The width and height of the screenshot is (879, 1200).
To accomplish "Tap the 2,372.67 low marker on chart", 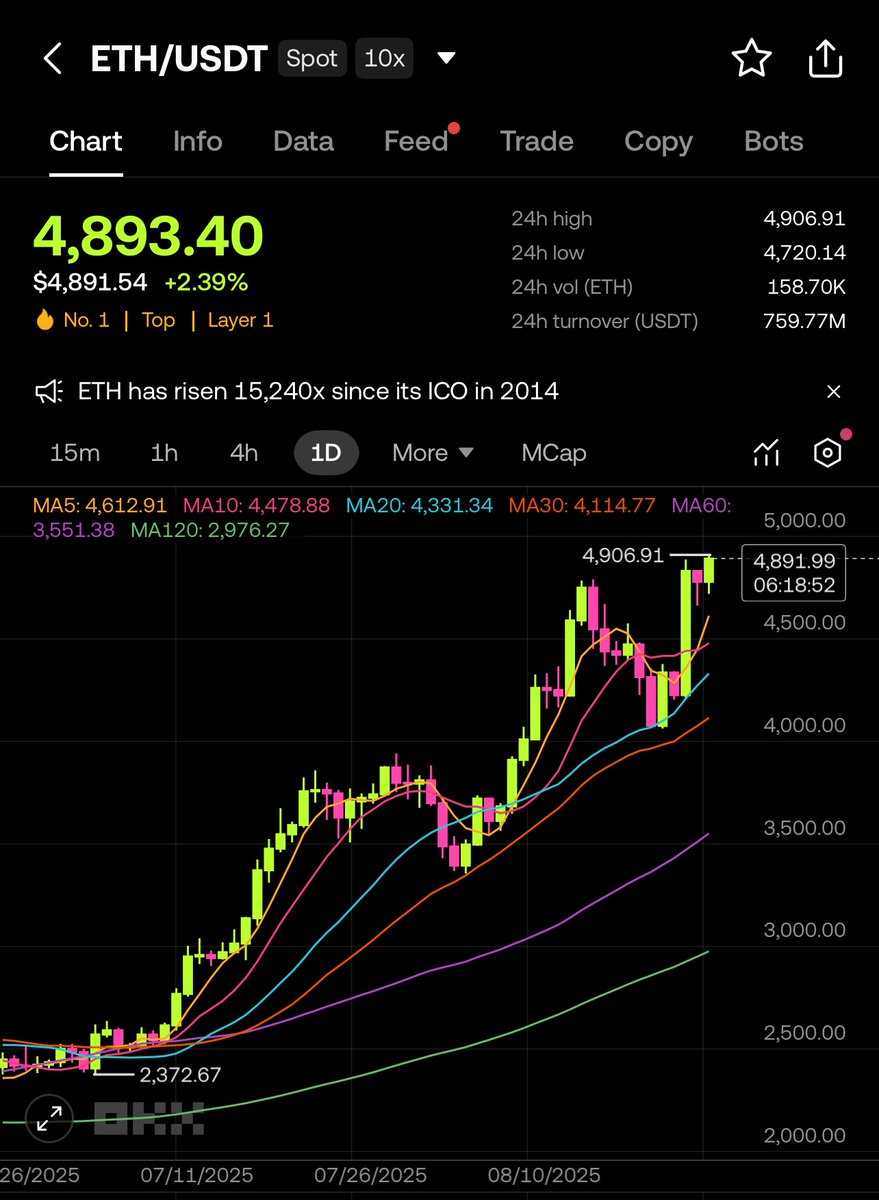I will [180, 1075].
